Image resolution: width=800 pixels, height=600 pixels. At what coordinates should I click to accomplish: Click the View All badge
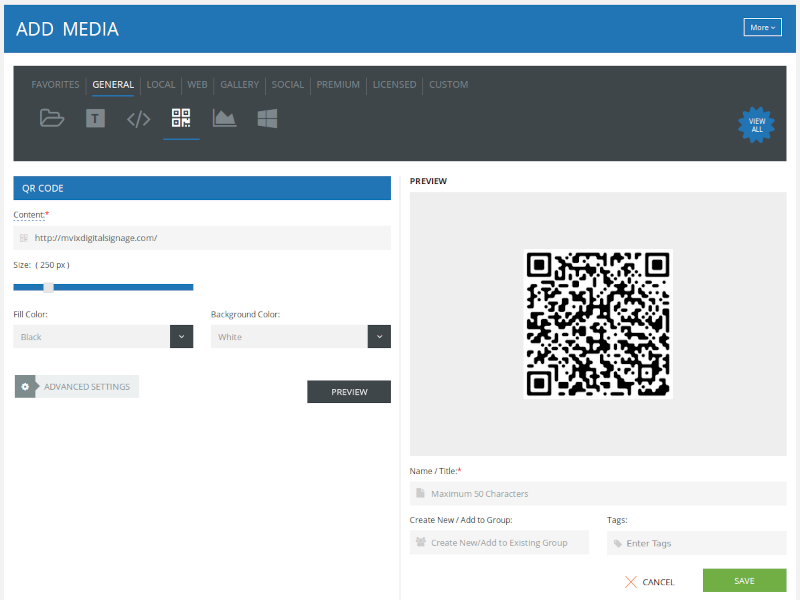tap(757, 125)
